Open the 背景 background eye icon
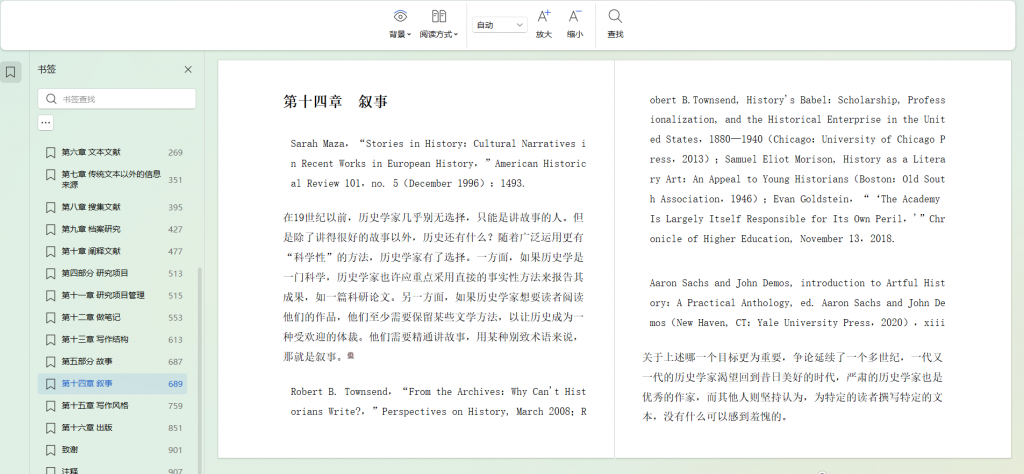The height and width of the screenshot is (474, 1024). click(400, 16)
